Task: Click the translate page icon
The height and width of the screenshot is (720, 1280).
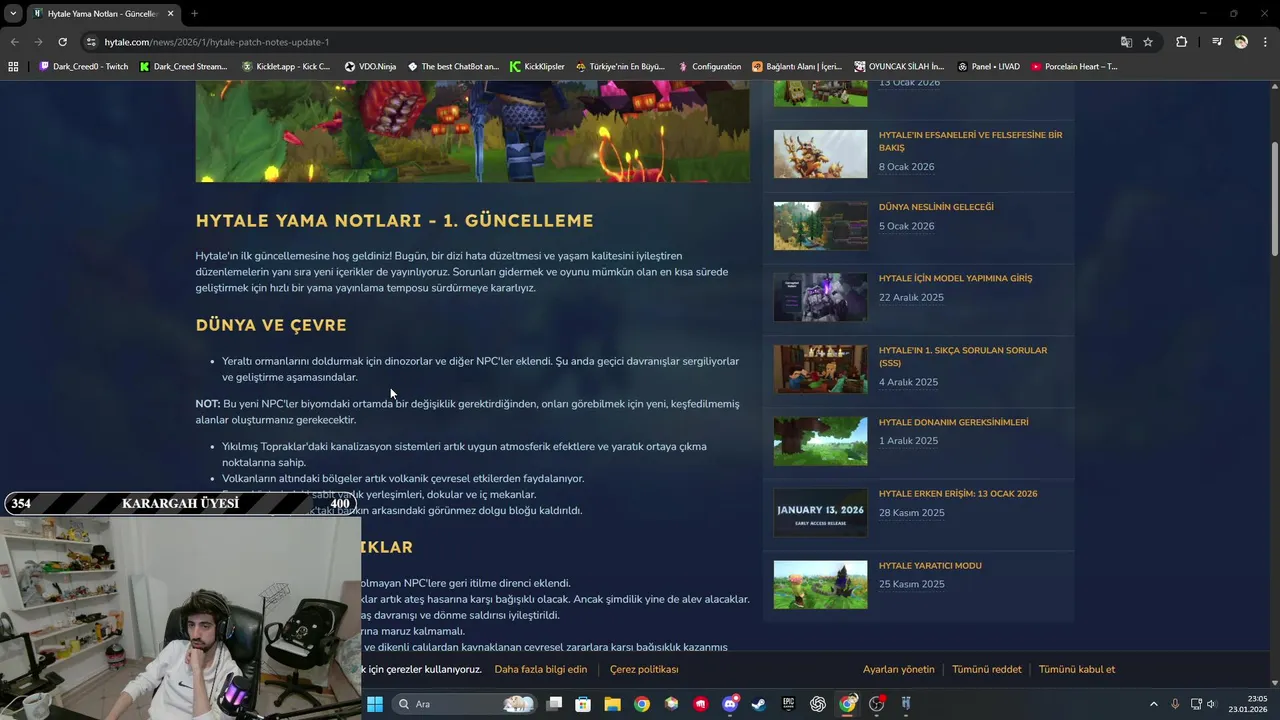Action: (1126, 42)
